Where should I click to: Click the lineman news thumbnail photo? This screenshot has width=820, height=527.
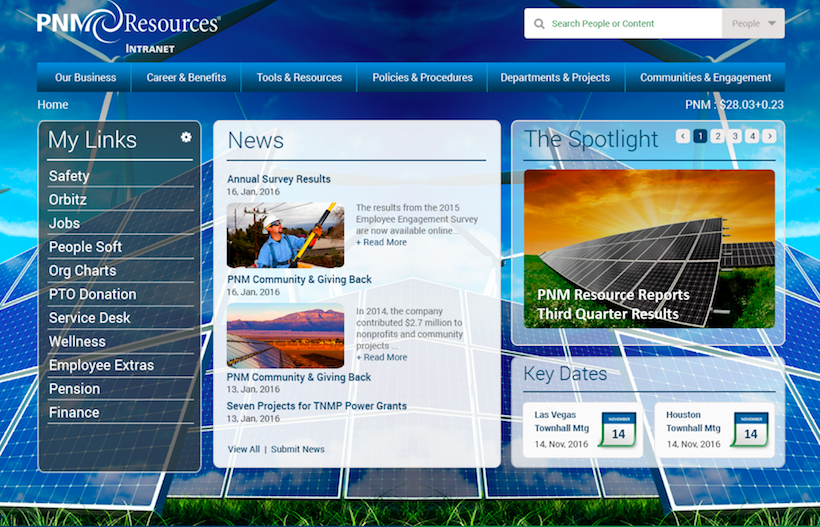[286, 235]
